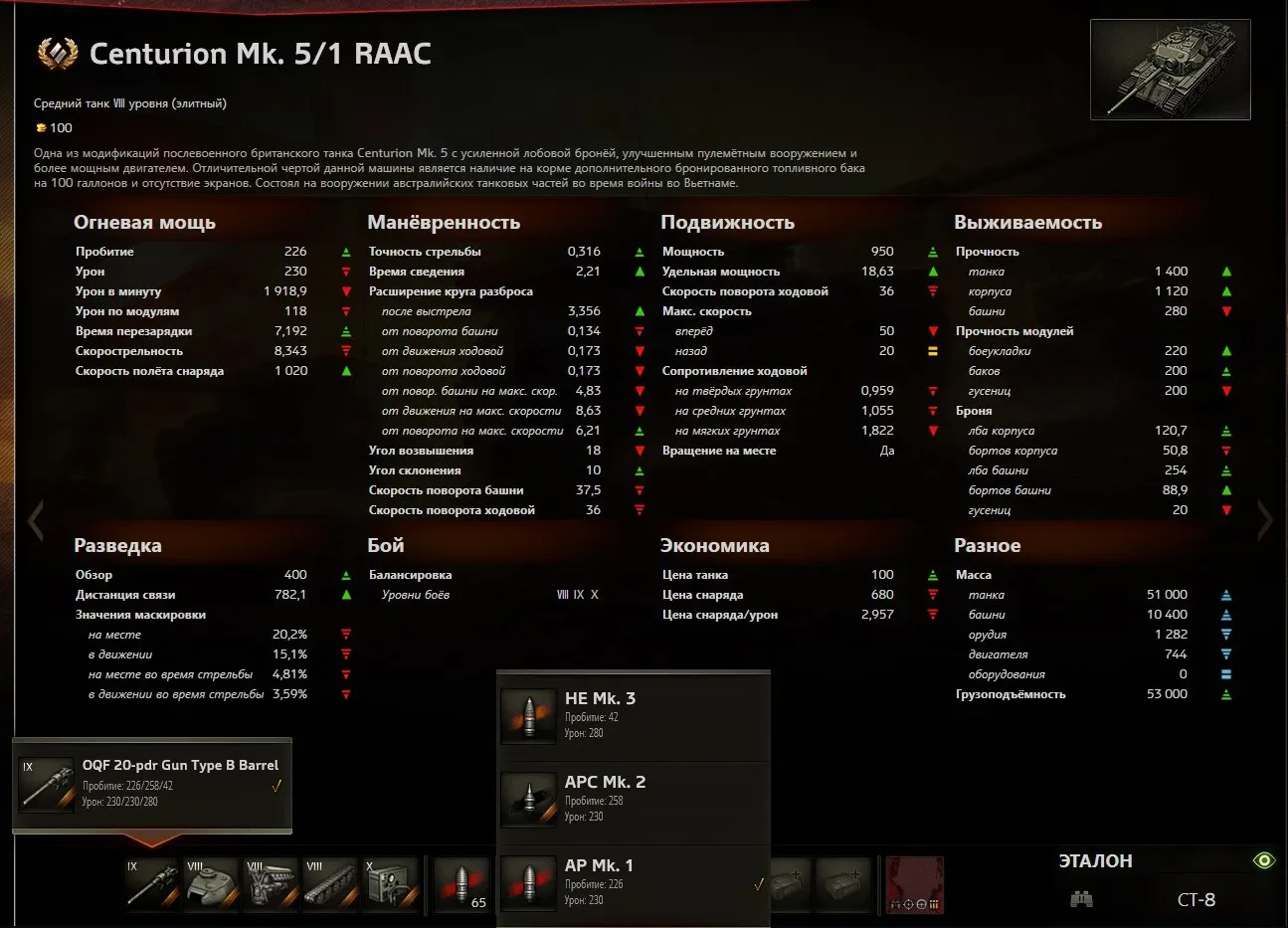Image resolution: width=1288 pixels, height=928 pixels.
Task: Click the rightmost empty equipment slot
Action: pyautogui.click(x=843, y=881)
